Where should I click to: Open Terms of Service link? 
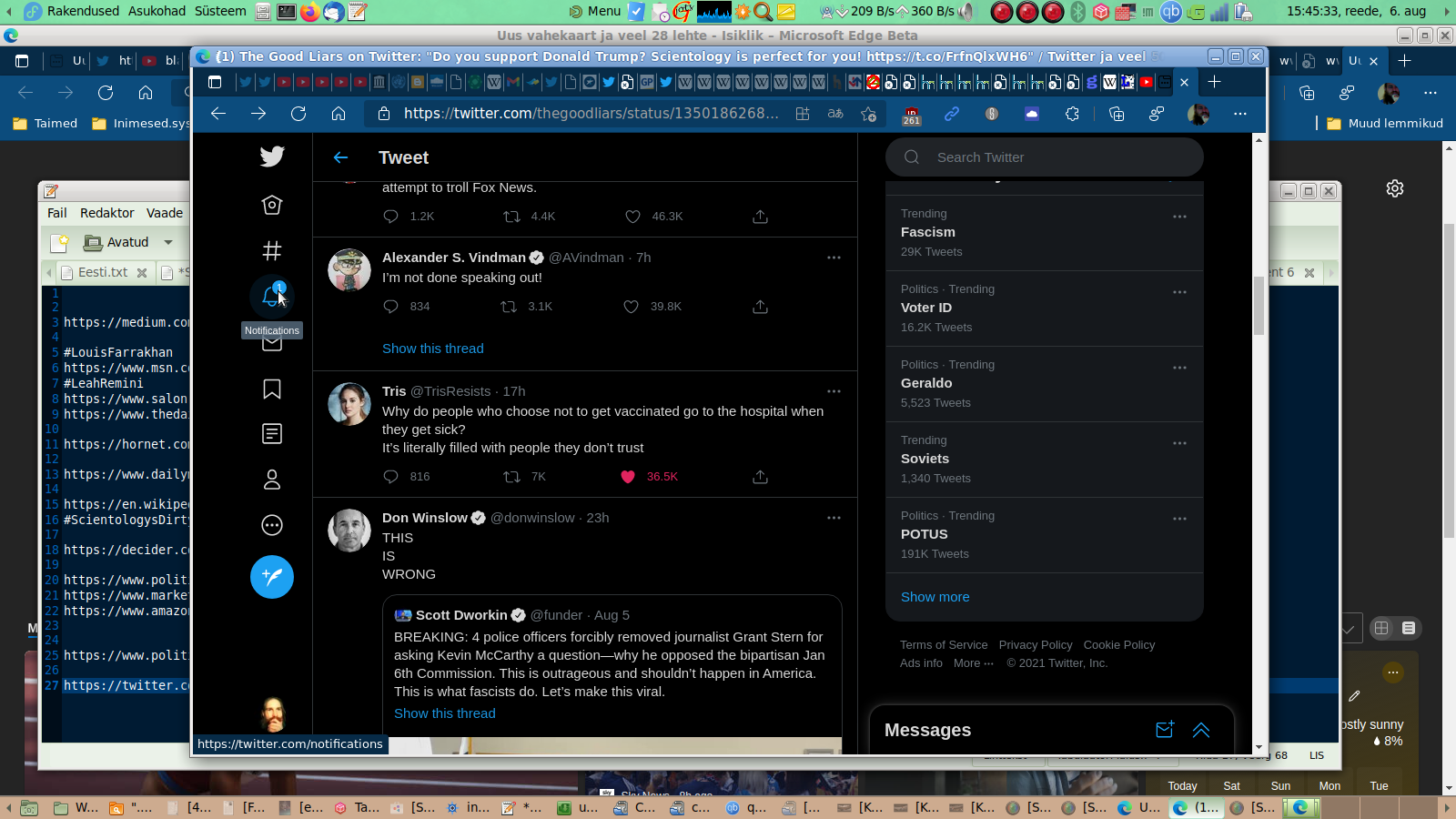tap(944, 645)
